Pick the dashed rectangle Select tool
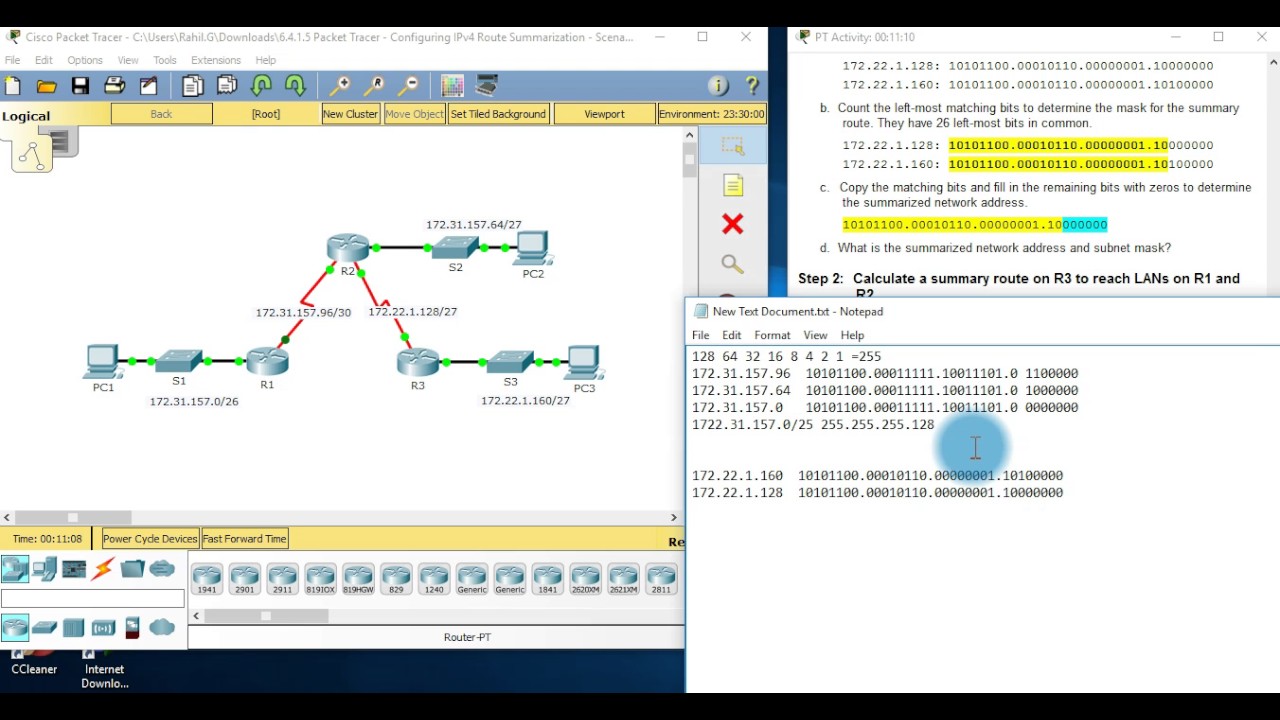The image size is (1280, 720). tap(733, 147)
